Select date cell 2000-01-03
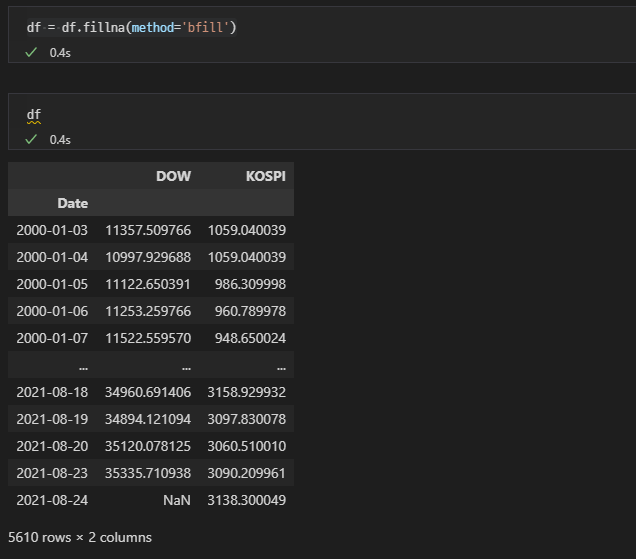This screenshot has height=559, width=636. 52,230
